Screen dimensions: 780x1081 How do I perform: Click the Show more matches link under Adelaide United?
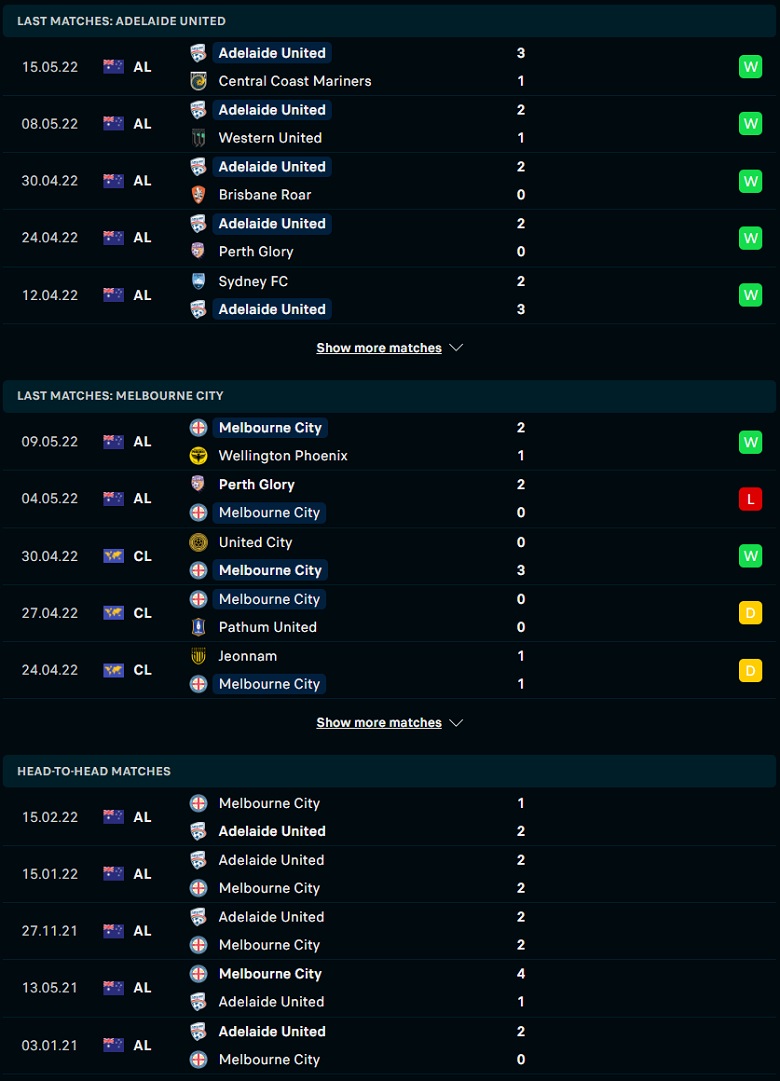tap(379, 348)
